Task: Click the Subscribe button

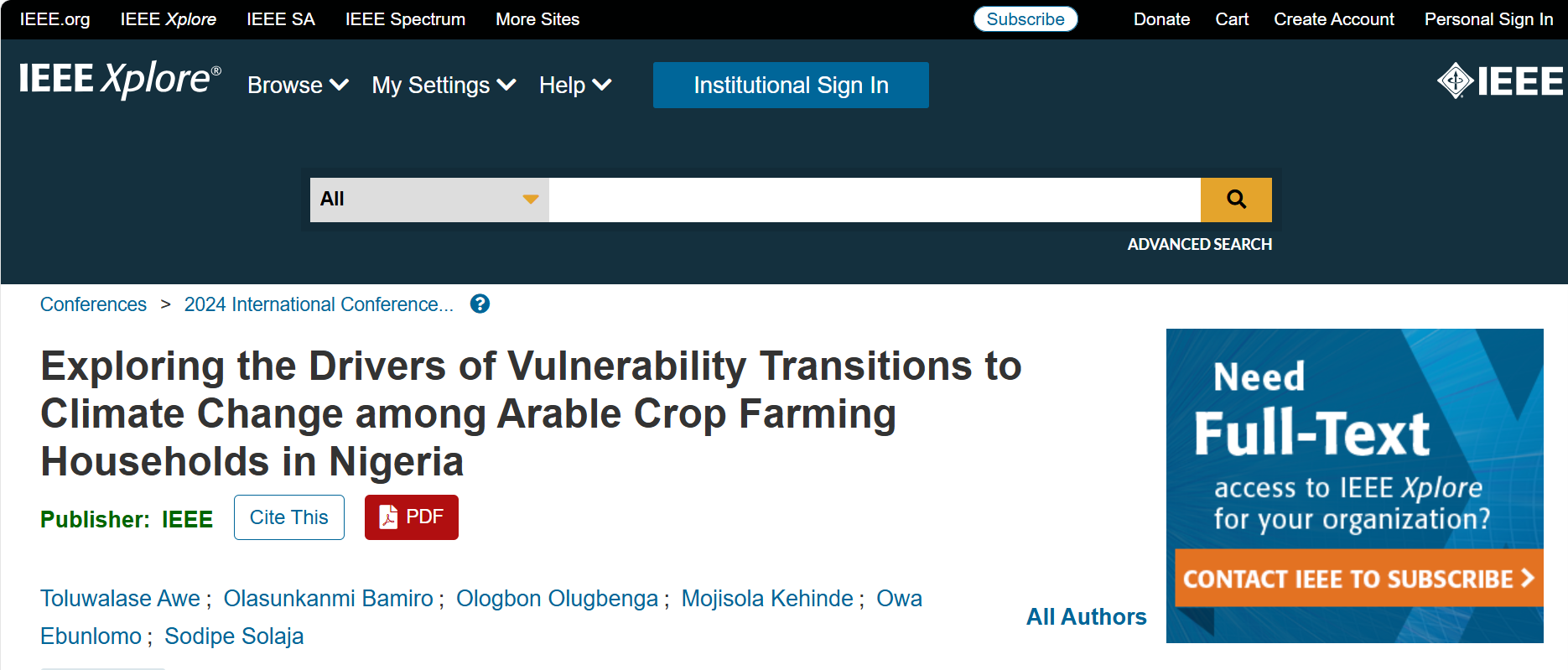Action: [1025, 19]
